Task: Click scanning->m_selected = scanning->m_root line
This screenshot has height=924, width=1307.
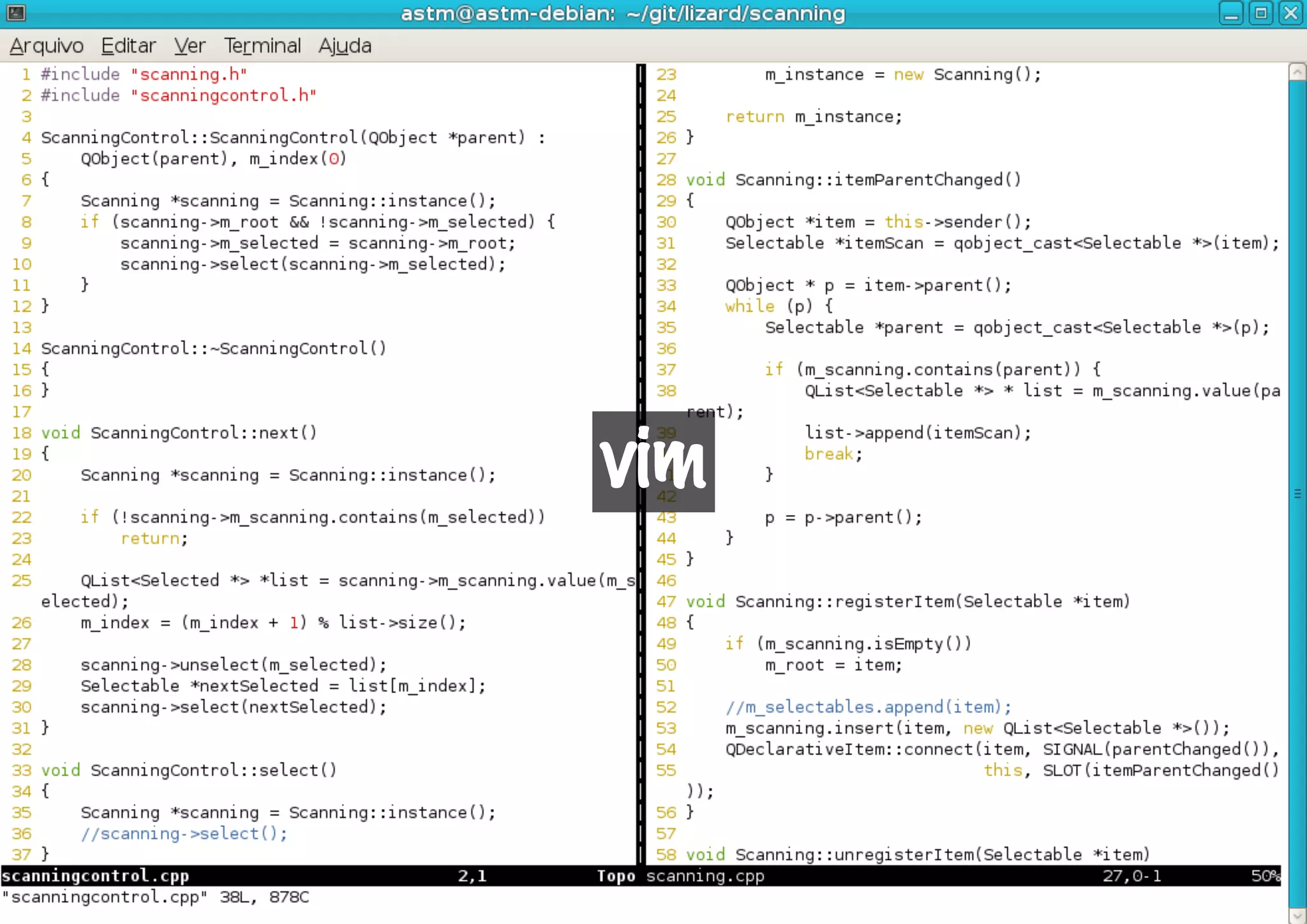Action: (x=318, y=243)
